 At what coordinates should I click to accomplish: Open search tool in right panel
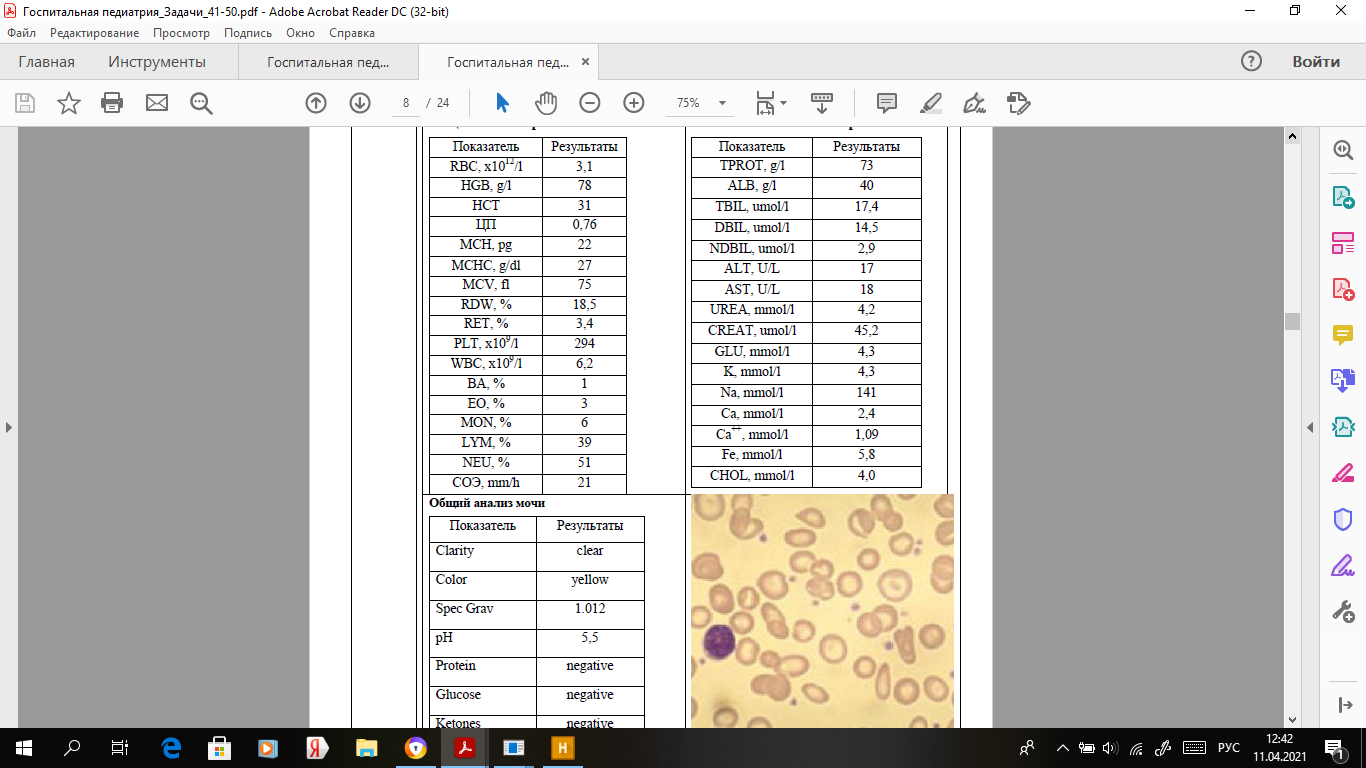click(x=1343, y=150)
